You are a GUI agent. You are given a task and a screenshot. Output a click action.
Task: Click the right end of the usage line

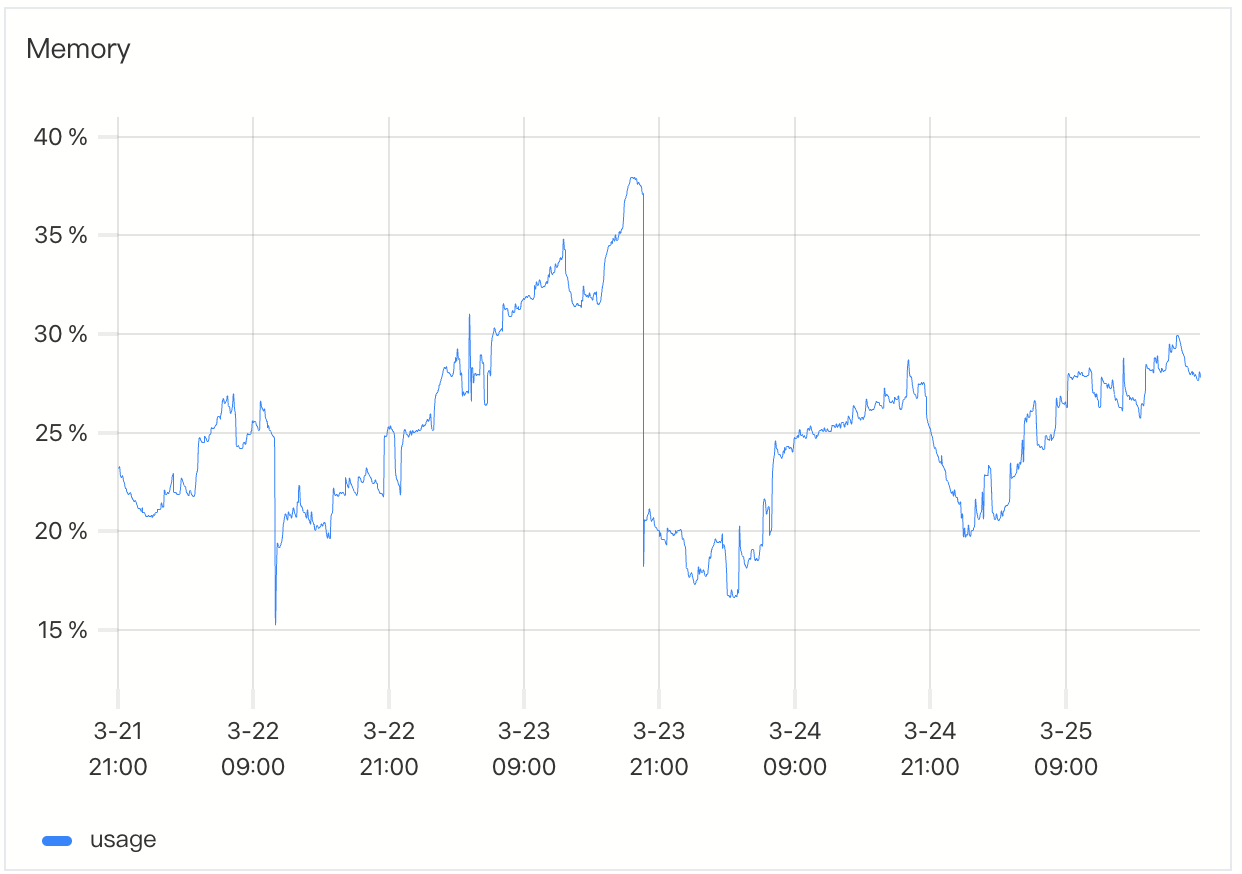pos(1199,375)
